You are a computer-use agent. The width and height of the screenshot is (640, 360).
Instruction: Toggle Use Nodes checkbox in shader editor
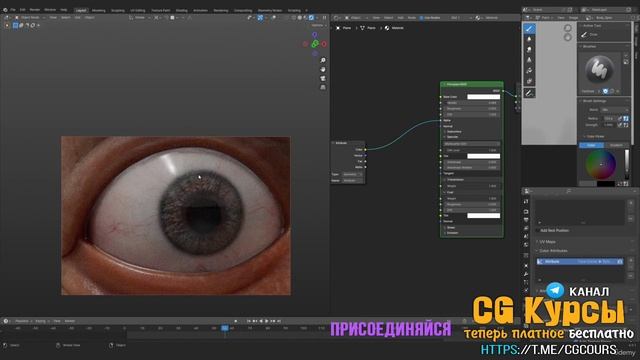pos(421,18)
